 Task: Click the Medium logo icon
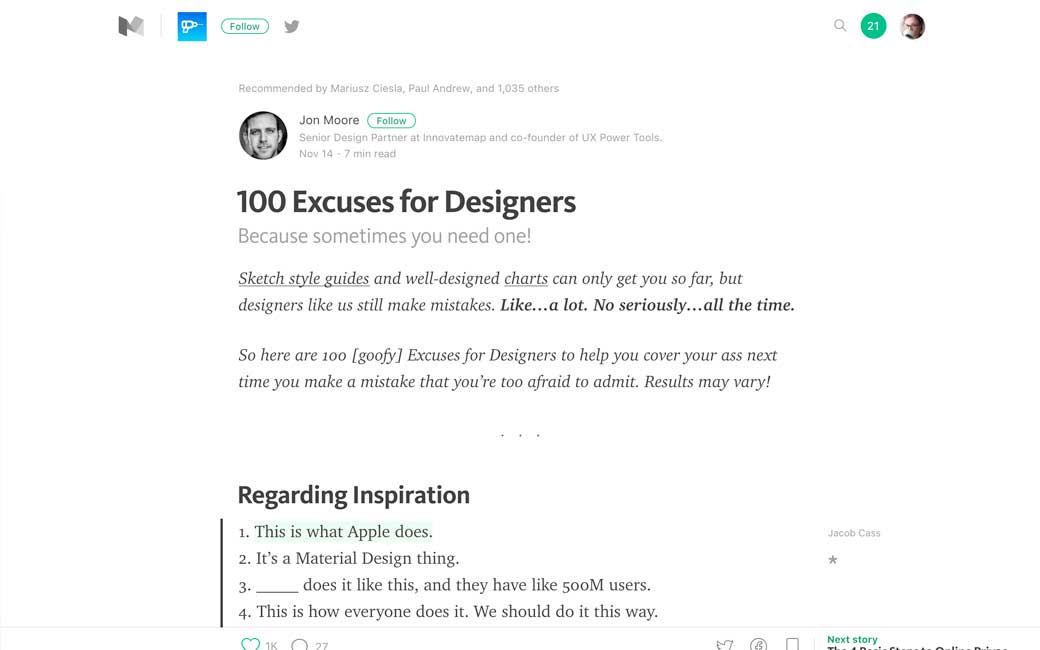(131, 27)
